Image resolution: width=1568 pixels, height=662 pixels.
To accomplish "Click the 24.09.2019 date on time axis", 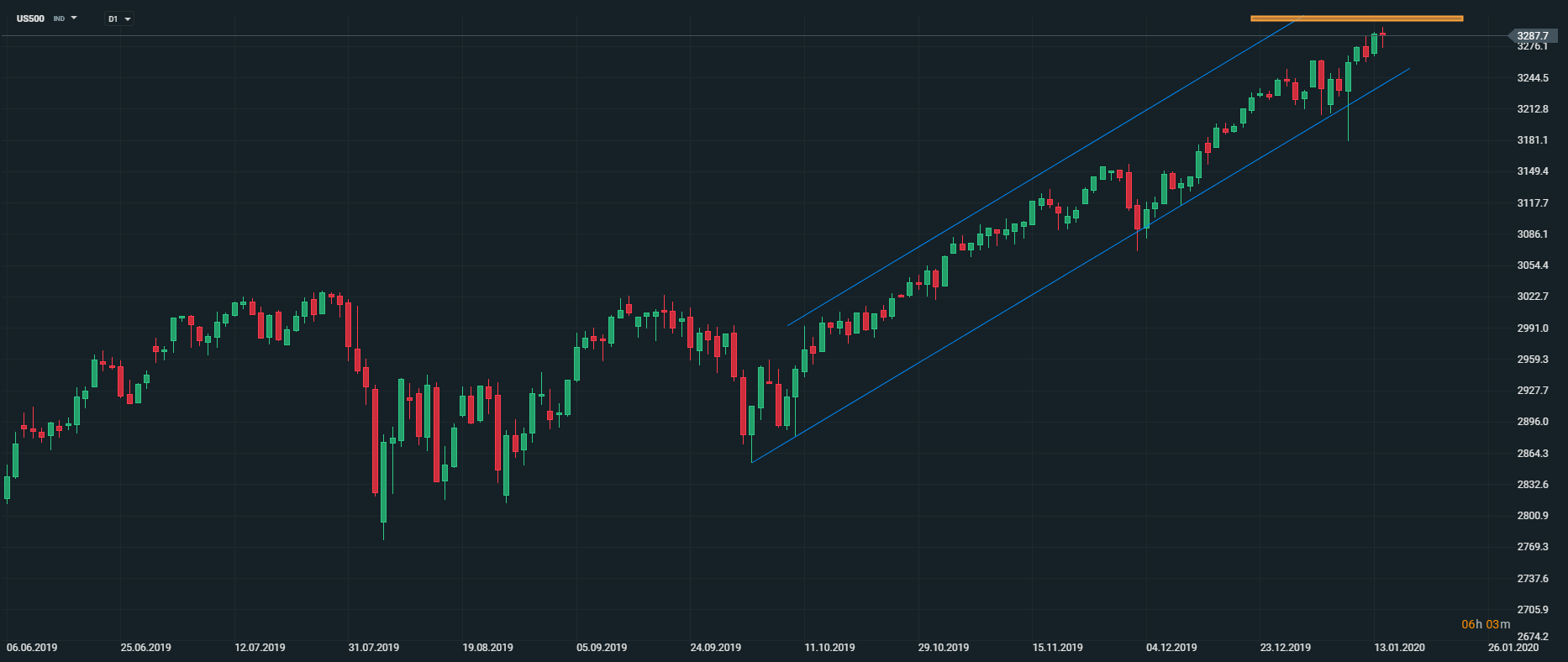I will tap(716, 648).
